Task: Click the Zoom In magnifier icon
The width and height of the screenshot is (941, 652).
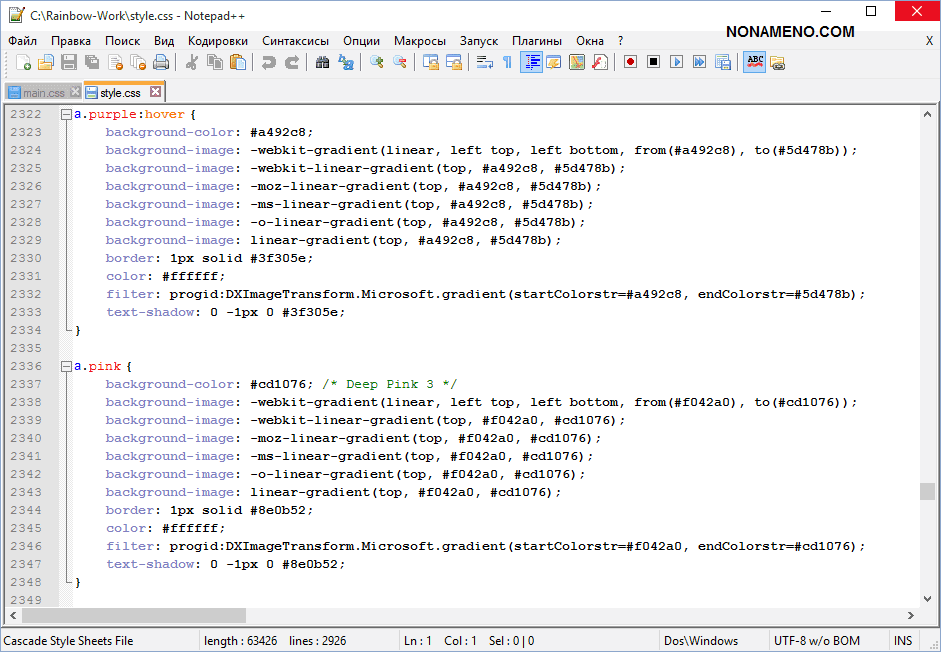Action: coord(377,62)
